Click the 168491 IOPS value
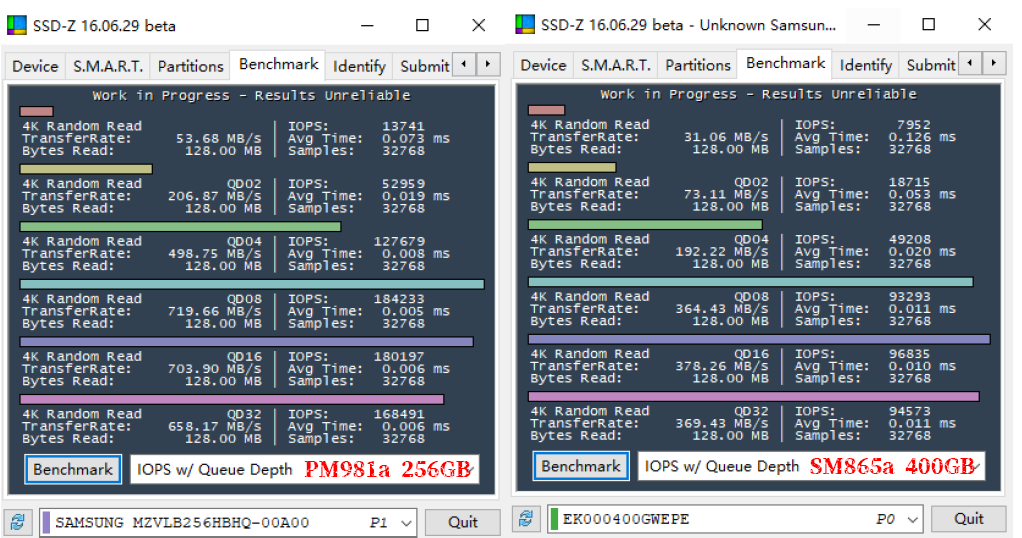 click(399, 415)
